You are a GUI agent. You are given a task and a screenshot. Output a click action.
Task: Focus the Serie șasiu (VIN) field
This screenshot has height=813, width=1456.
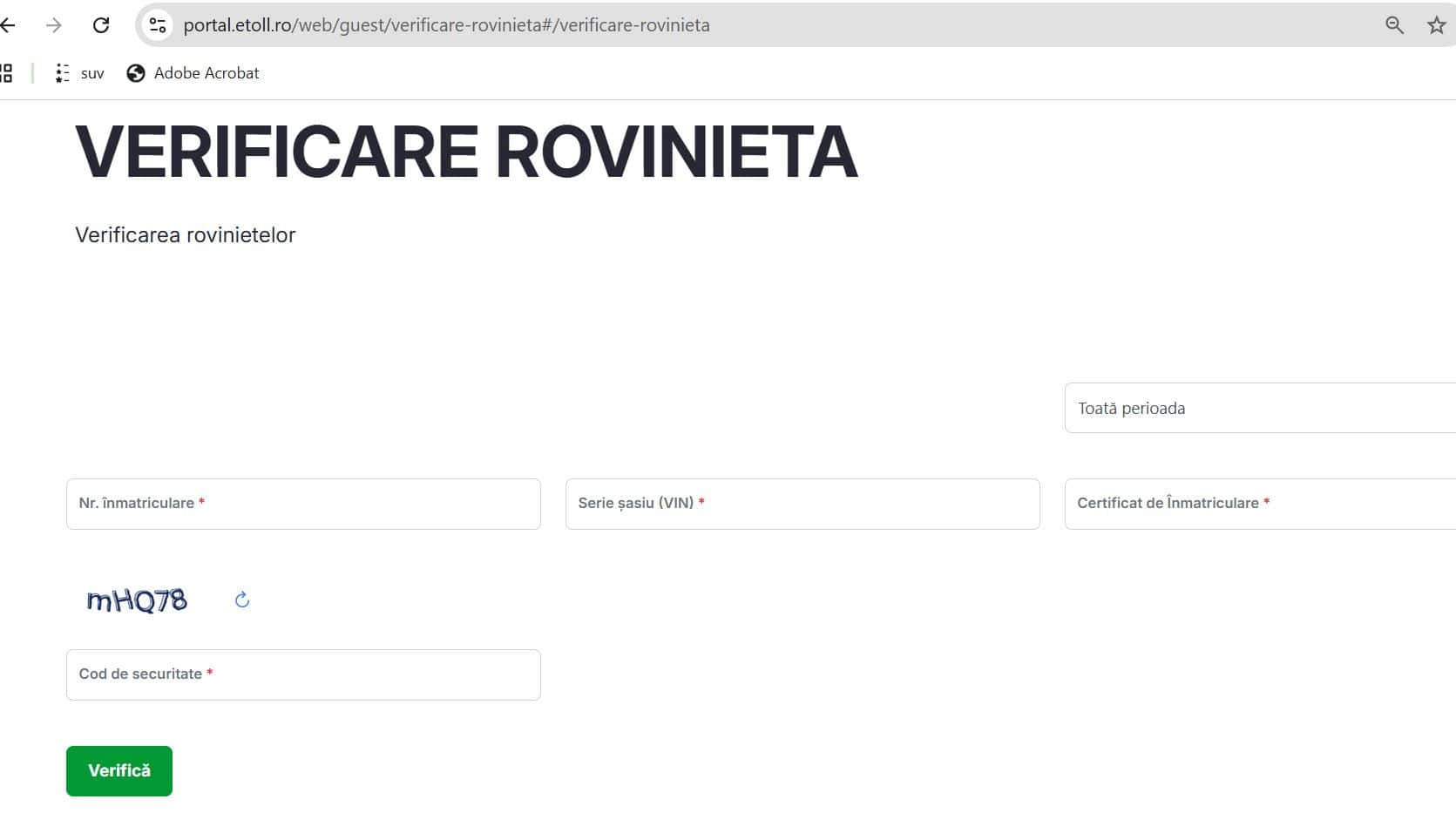802,504
